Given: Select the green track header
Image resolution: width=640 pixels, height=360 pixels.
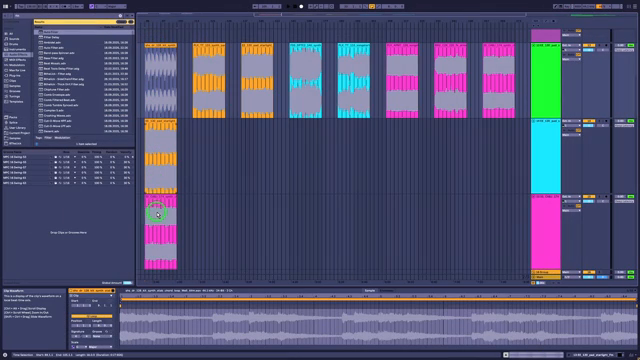Looking at the screenshot, I should [546, 80].
